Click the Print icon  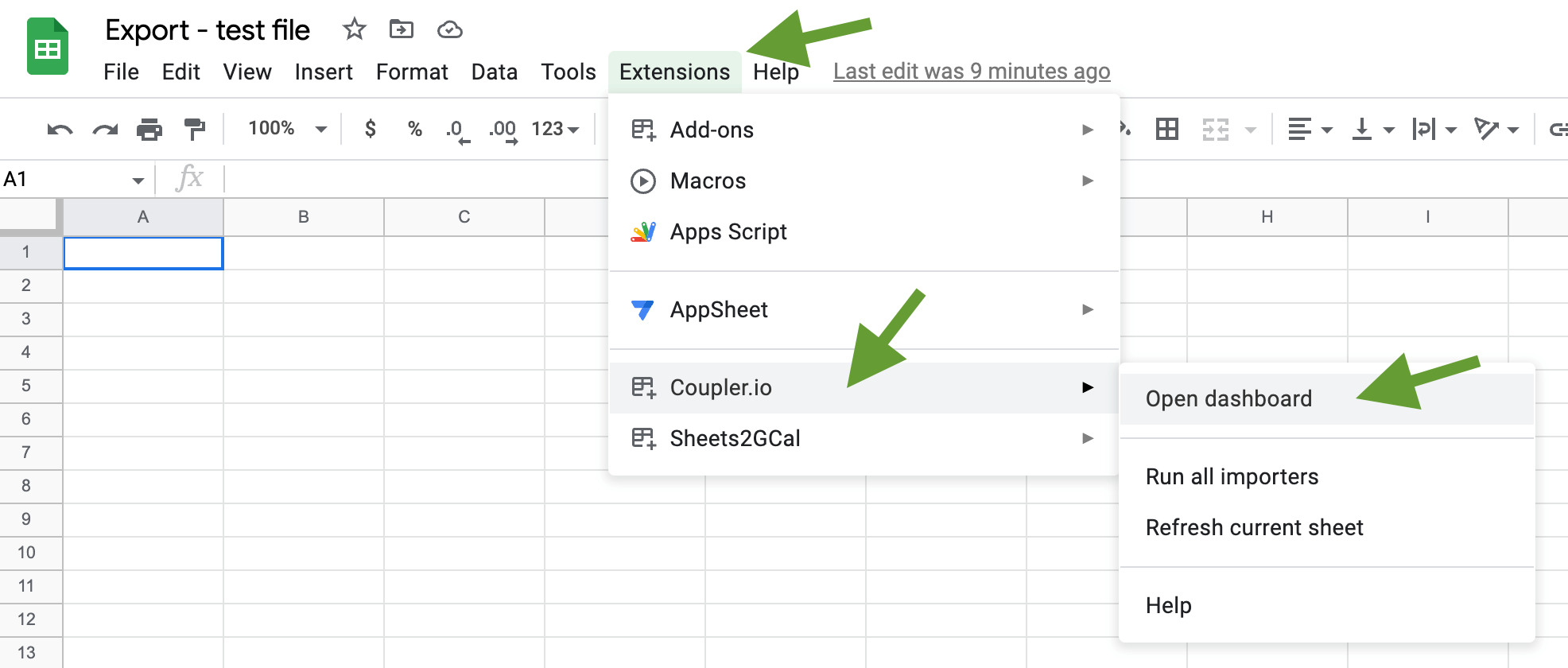pos(149,129)
